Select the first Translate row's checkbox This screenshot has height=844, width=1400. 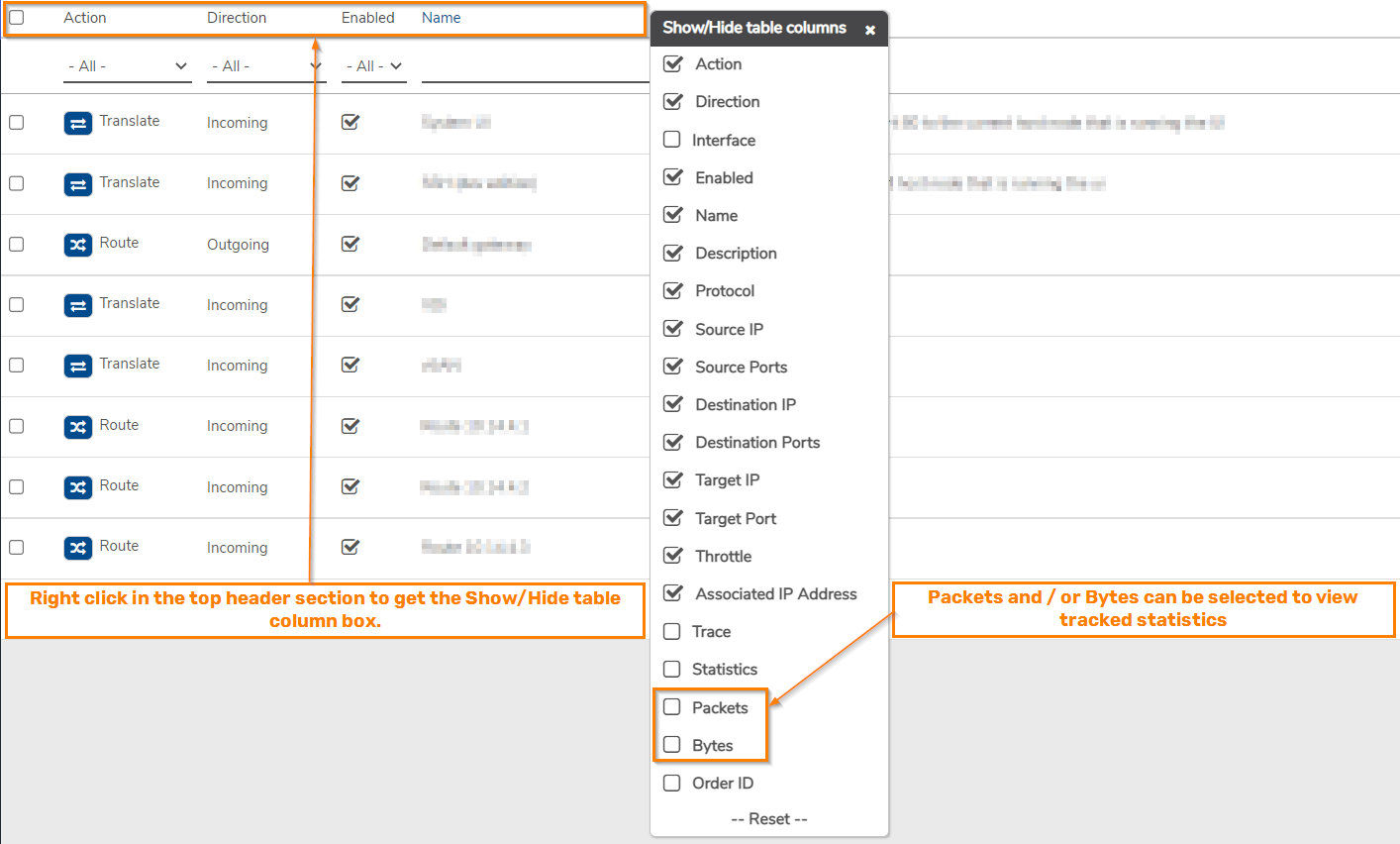[17, 122]
